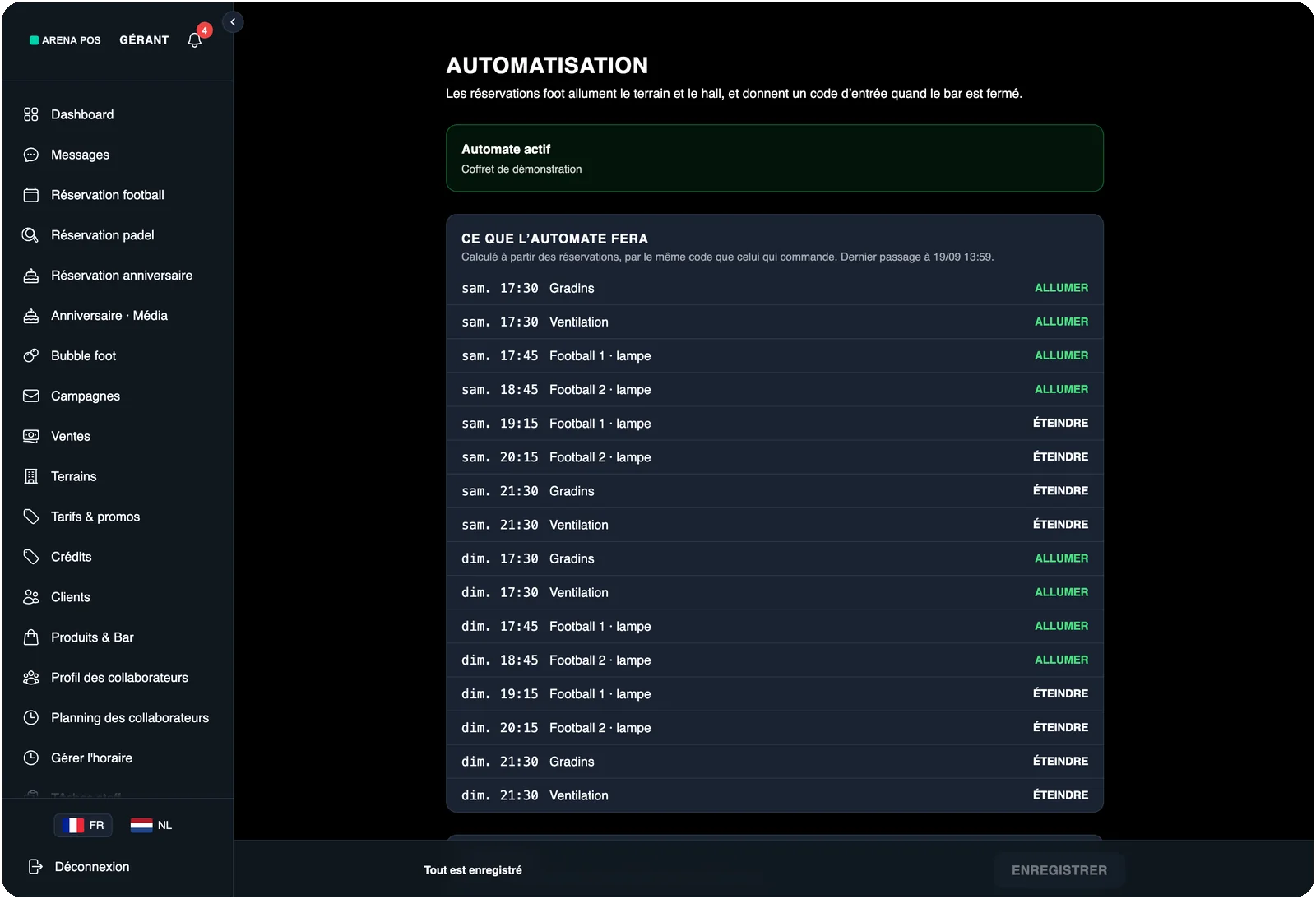This screenshot has width=1316, height=899.
Task: Navigate to Campagnes
Action: 118,396
